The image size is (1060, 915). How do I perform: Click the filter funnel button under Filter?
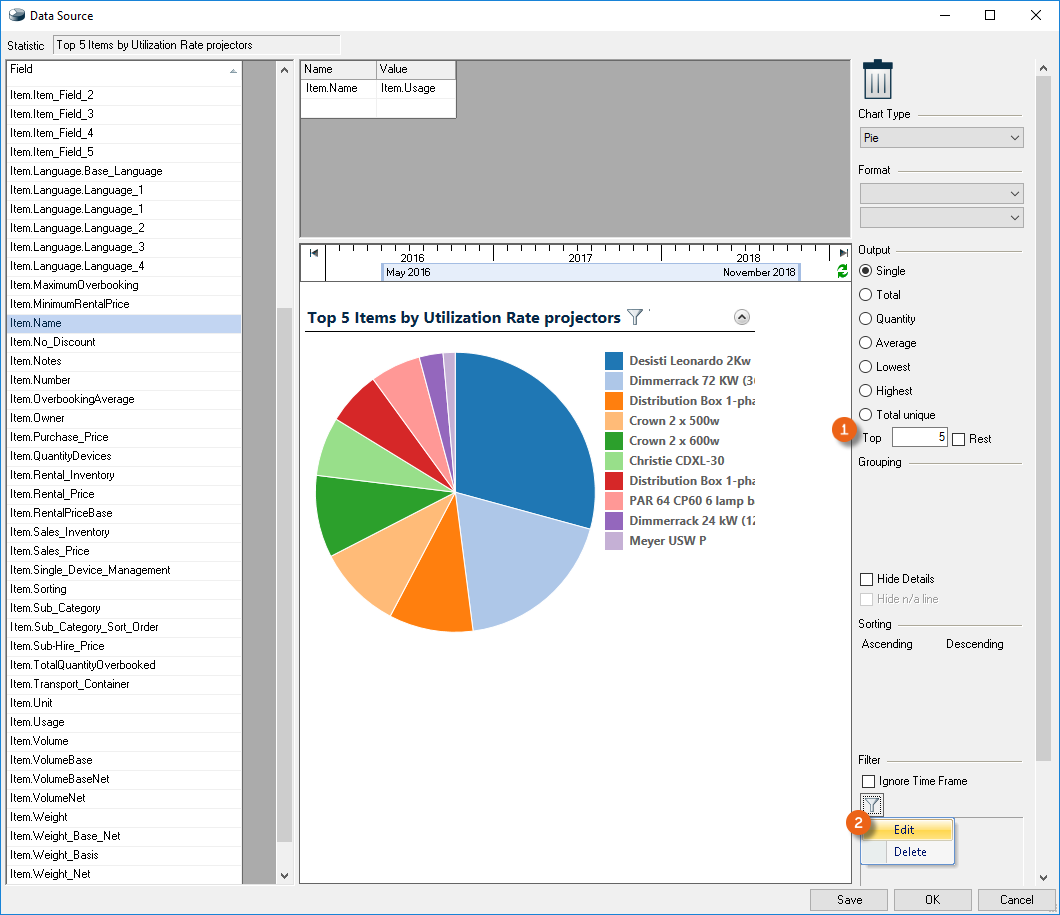point(872,804)
